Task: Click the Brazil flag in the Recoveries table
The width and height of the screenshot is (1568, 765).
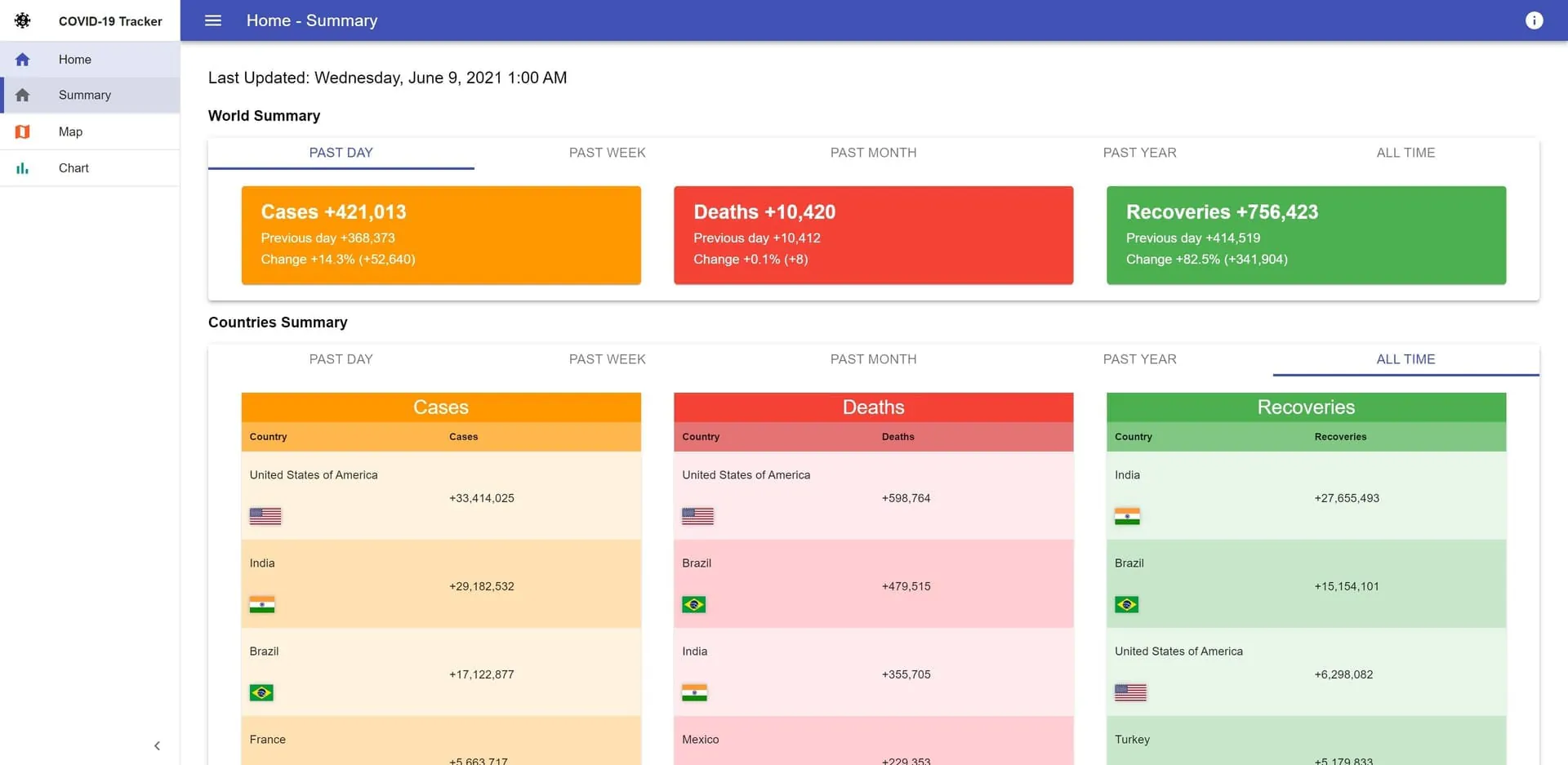Action: (x=1127, y=604)
